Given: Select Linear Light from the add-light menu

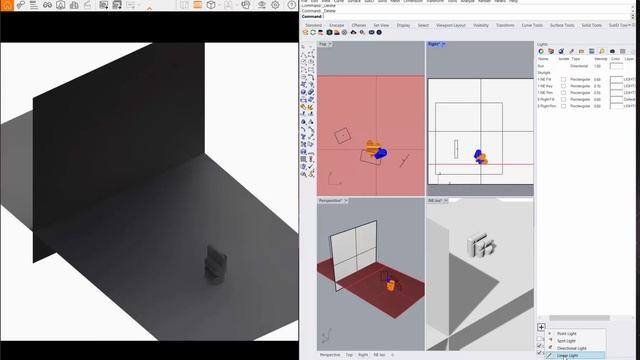Looking at the screenshot, I should pos(576,356).
